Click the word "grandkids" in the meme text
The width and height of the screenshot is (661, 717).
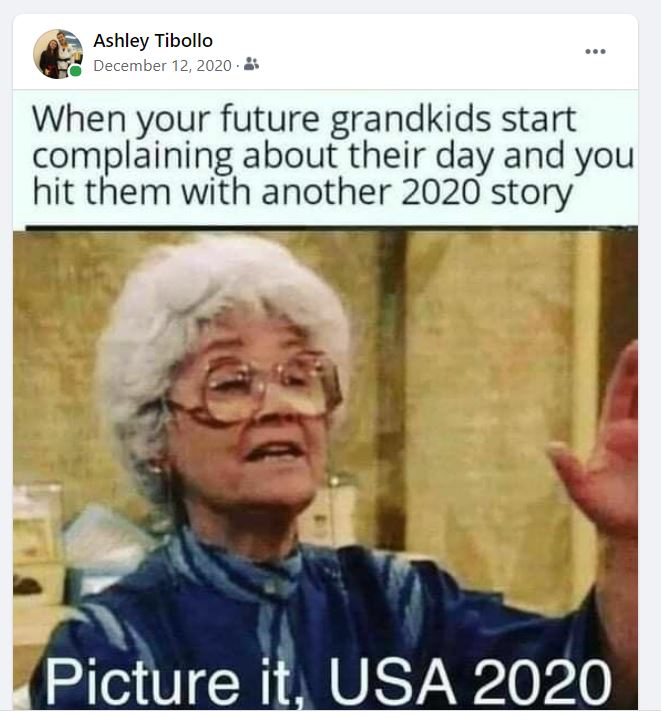[x=410, y=121]
